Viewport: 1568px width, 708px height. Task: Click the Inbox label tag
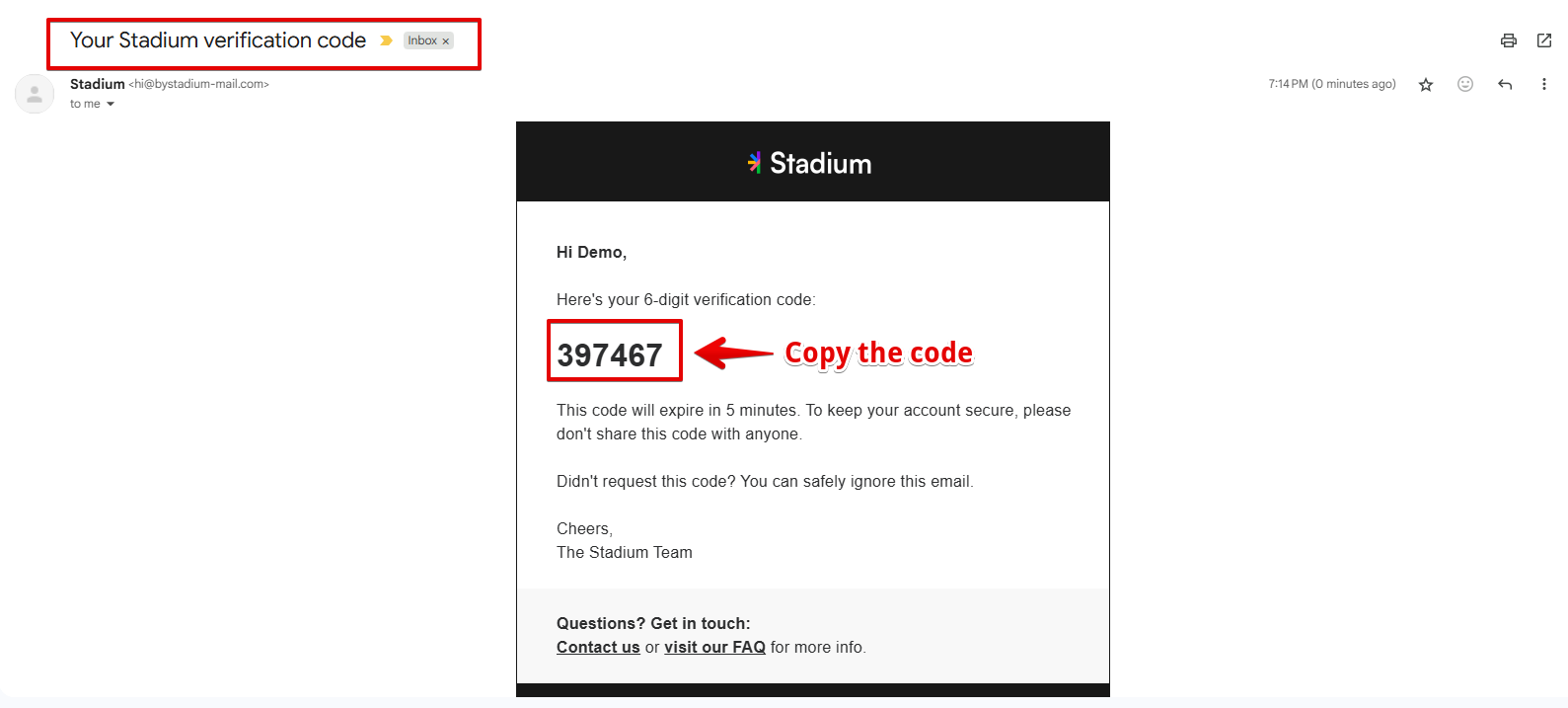[x=422, y=40]
